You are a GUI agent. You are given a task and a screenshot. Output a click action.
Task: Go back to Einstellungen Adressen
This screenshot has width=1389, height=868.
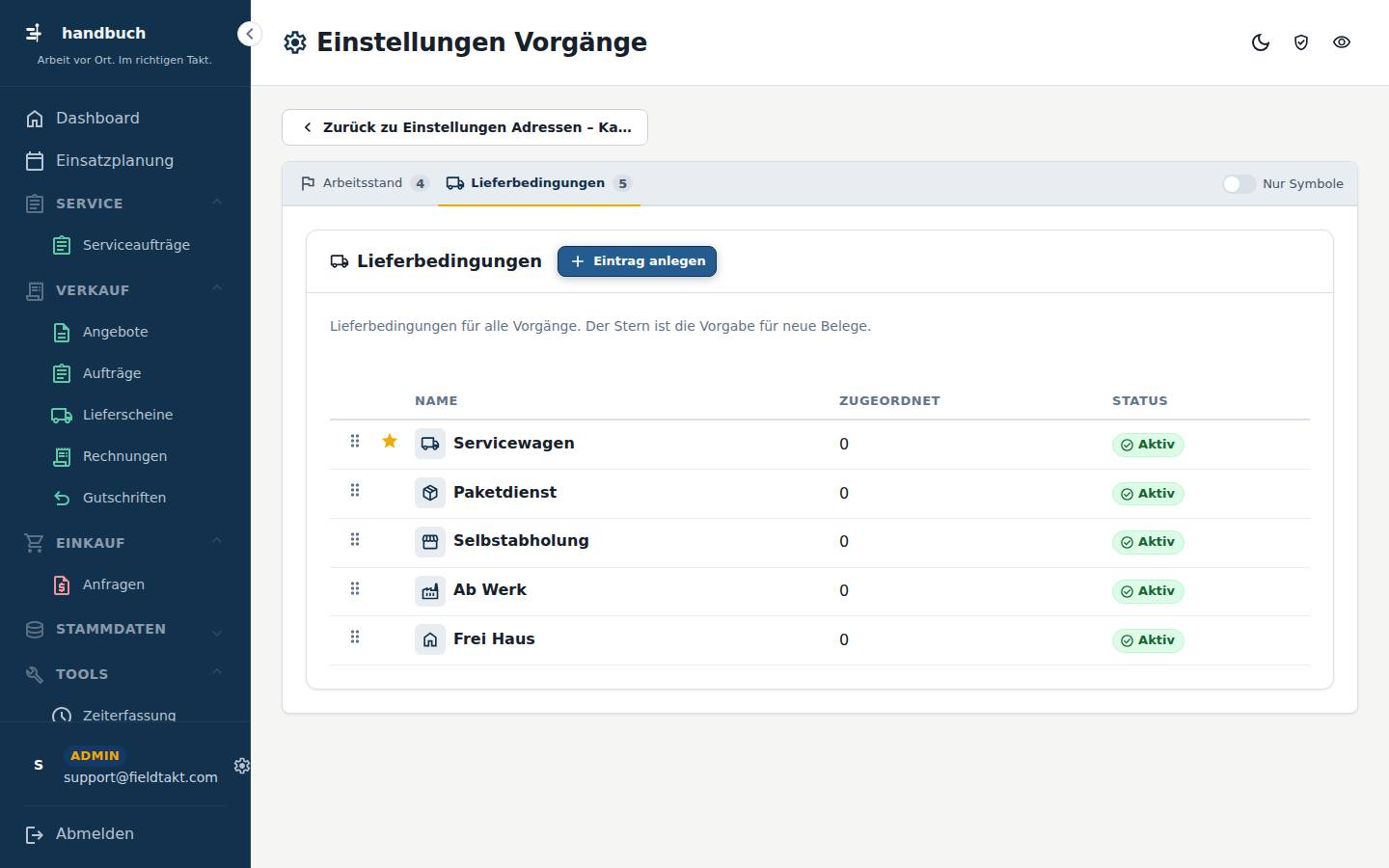tap(465, 127)
